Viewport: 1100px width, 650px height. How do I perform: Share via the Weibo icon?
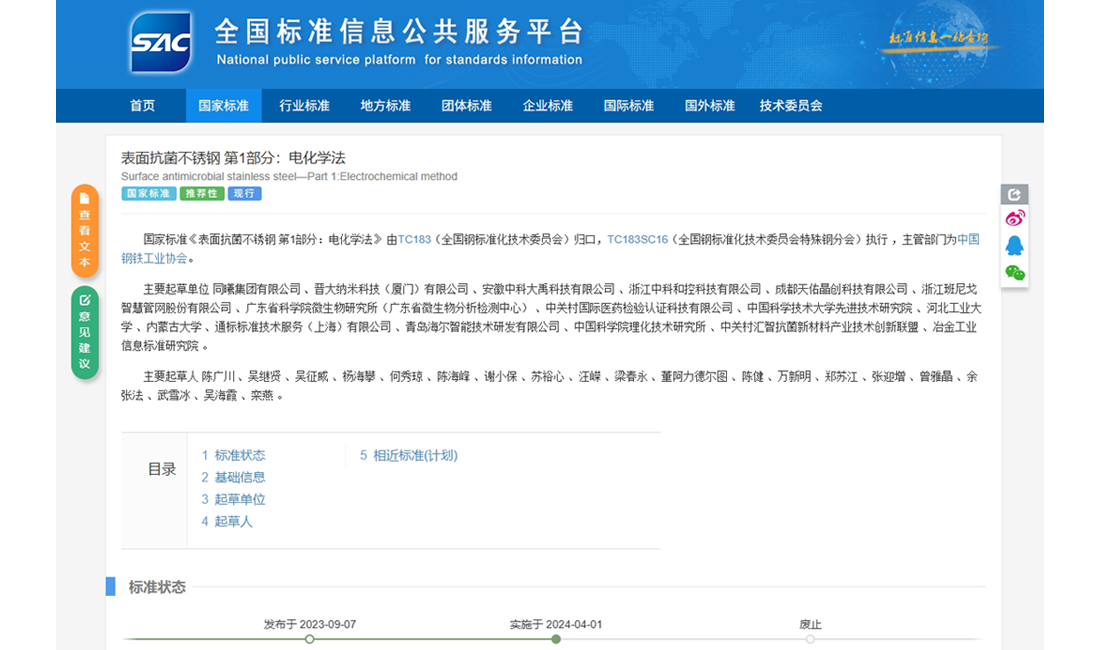[x=1014, y=218]
